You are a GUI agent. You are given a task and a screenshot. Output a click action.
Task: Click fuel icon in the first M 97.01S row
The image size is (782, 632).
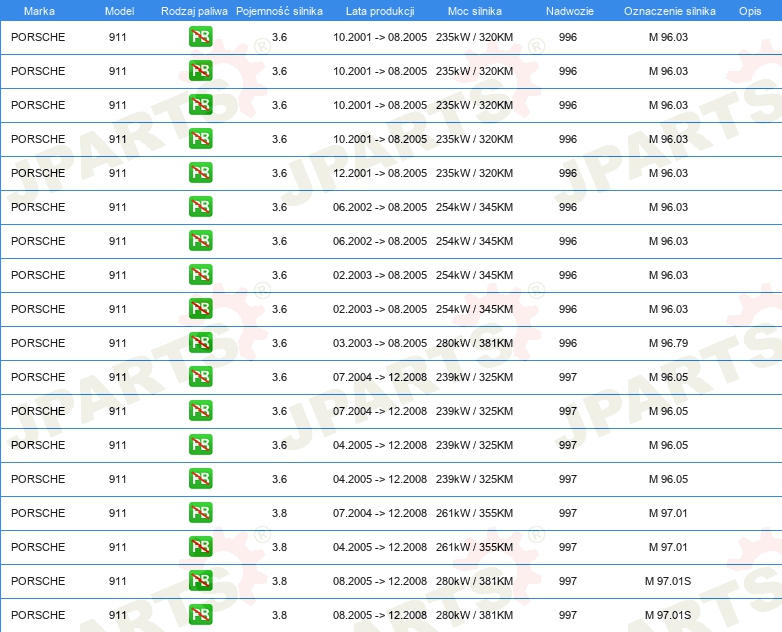point(200,581)
